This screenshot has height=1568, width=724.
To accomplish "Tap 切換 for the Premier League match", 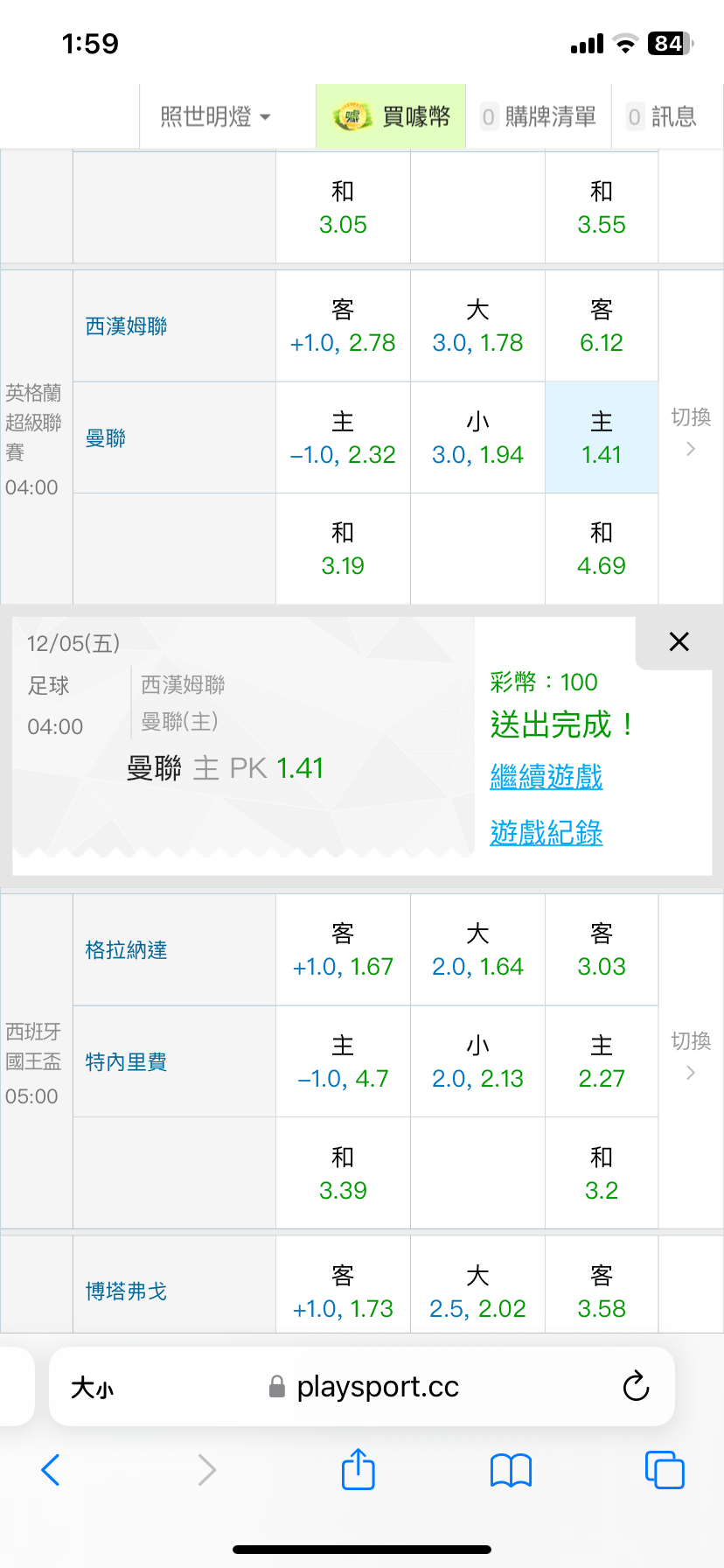I will click(691, 432).
